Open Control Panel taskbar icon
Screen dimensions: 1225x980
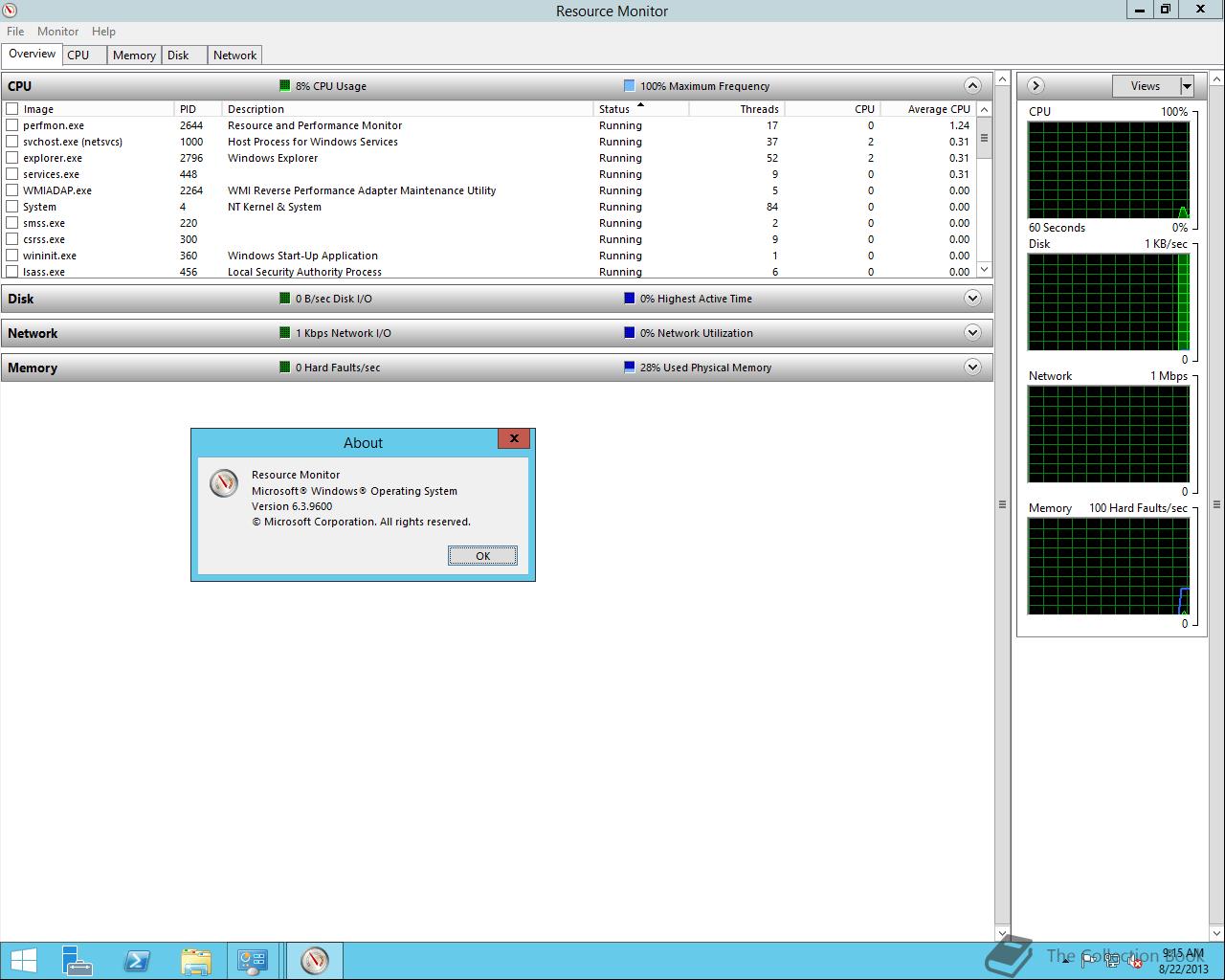(x=254, y=961)
